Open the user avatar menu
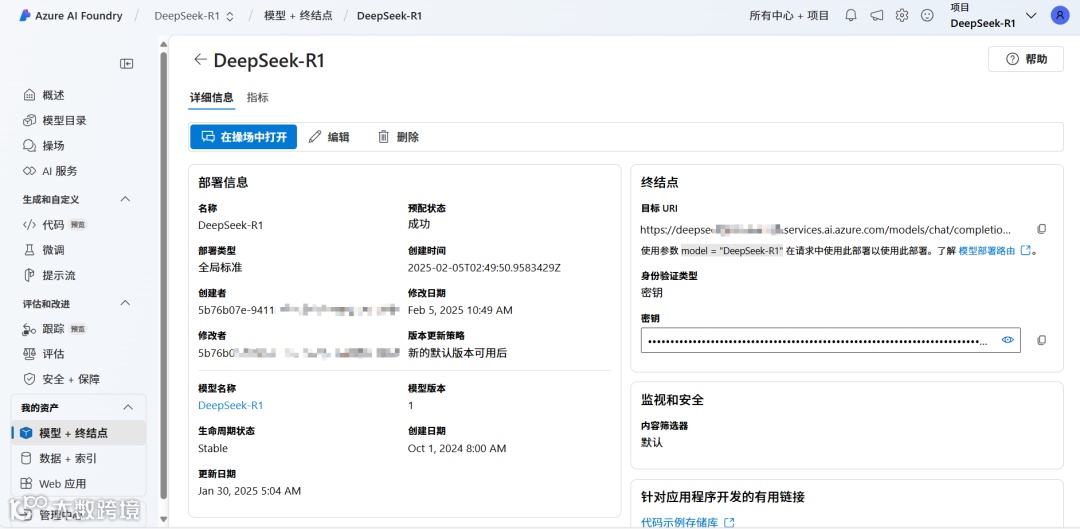 [x=1059, y=15]
